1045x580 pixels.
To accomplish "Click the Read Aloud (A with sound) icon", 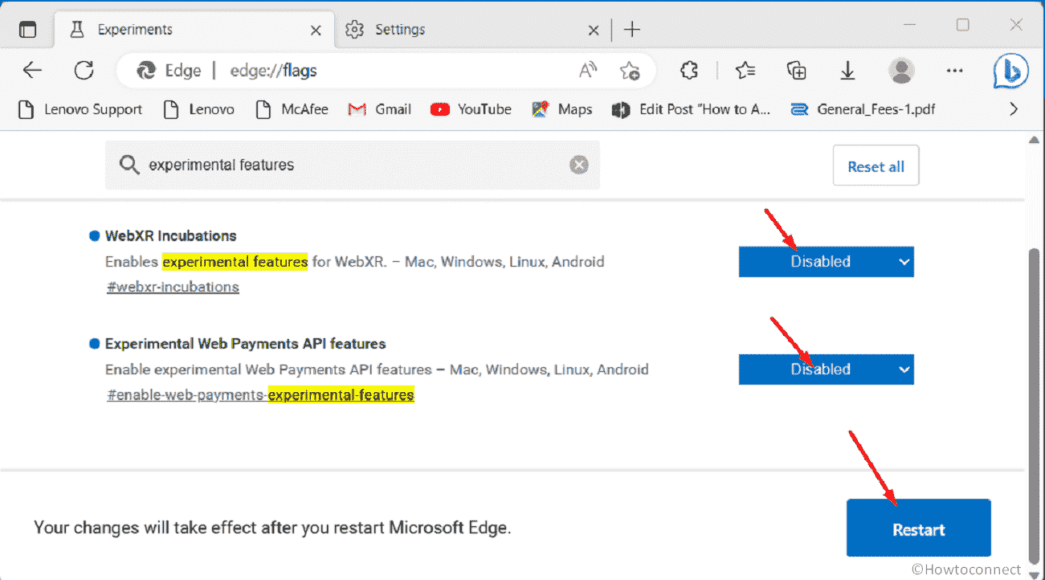I will coord(587,70).
